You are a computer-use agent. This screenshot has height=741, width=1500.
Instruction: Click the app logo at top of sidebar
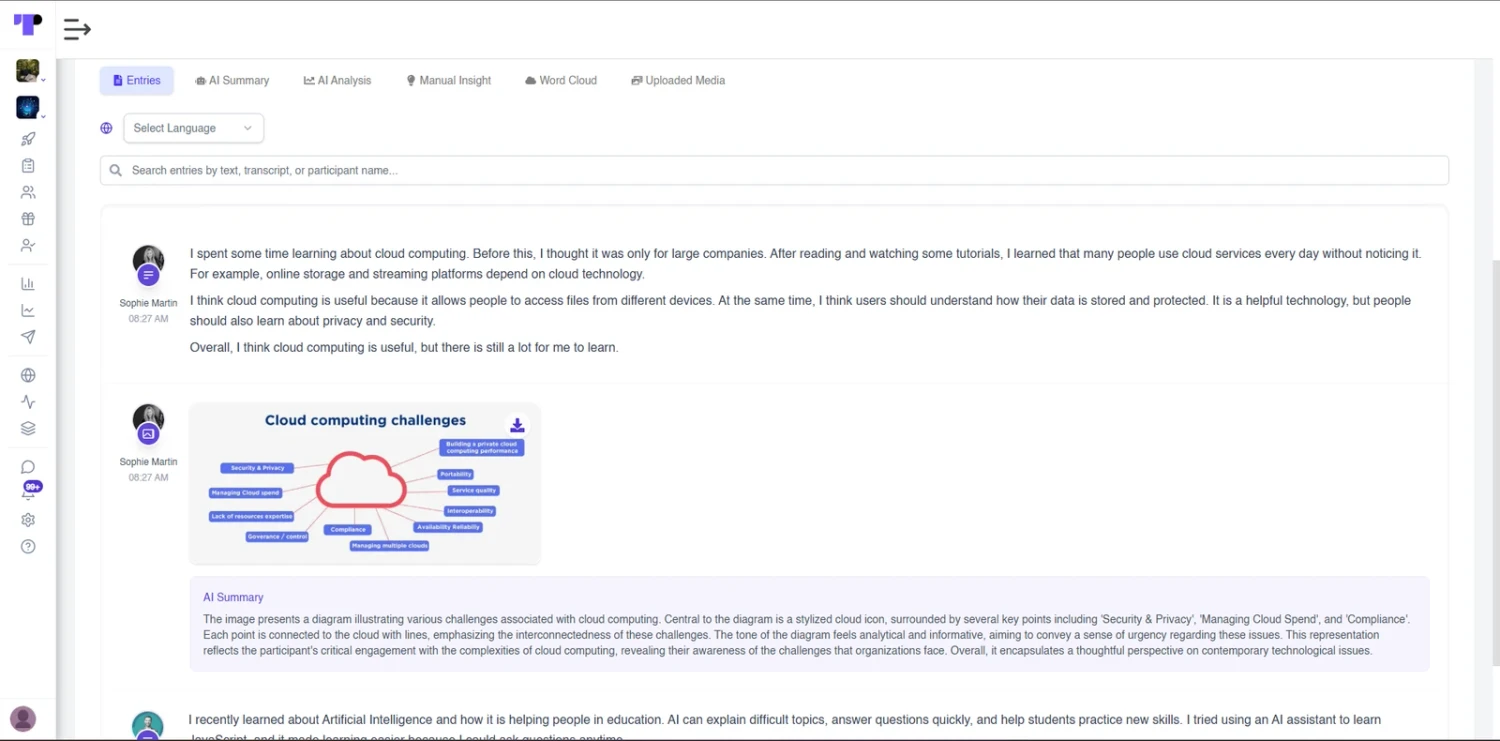[28, 25]
